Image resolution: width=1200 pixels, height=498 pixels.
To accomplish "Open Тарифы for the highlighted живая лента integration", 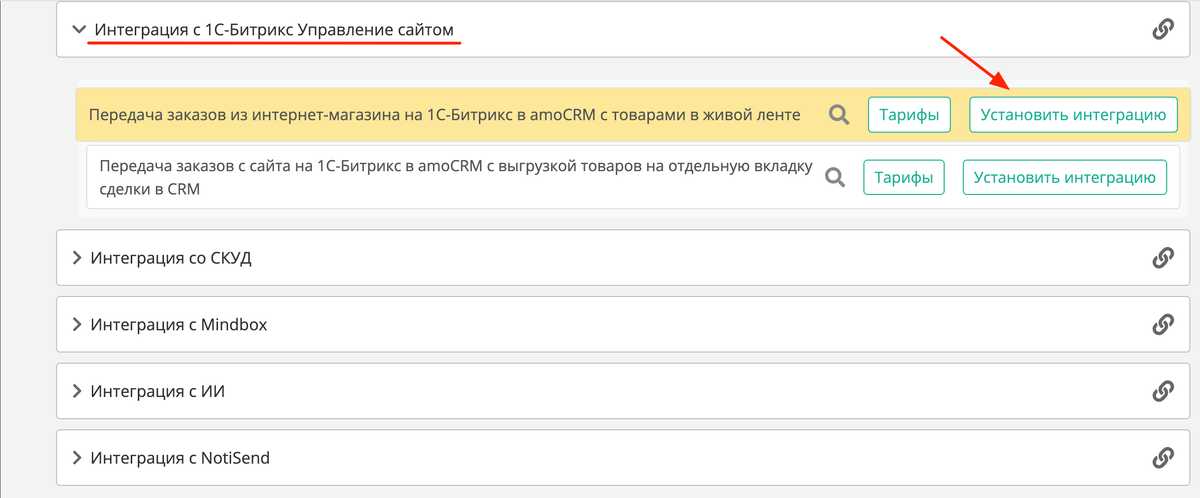I will (x=908, y=115).
